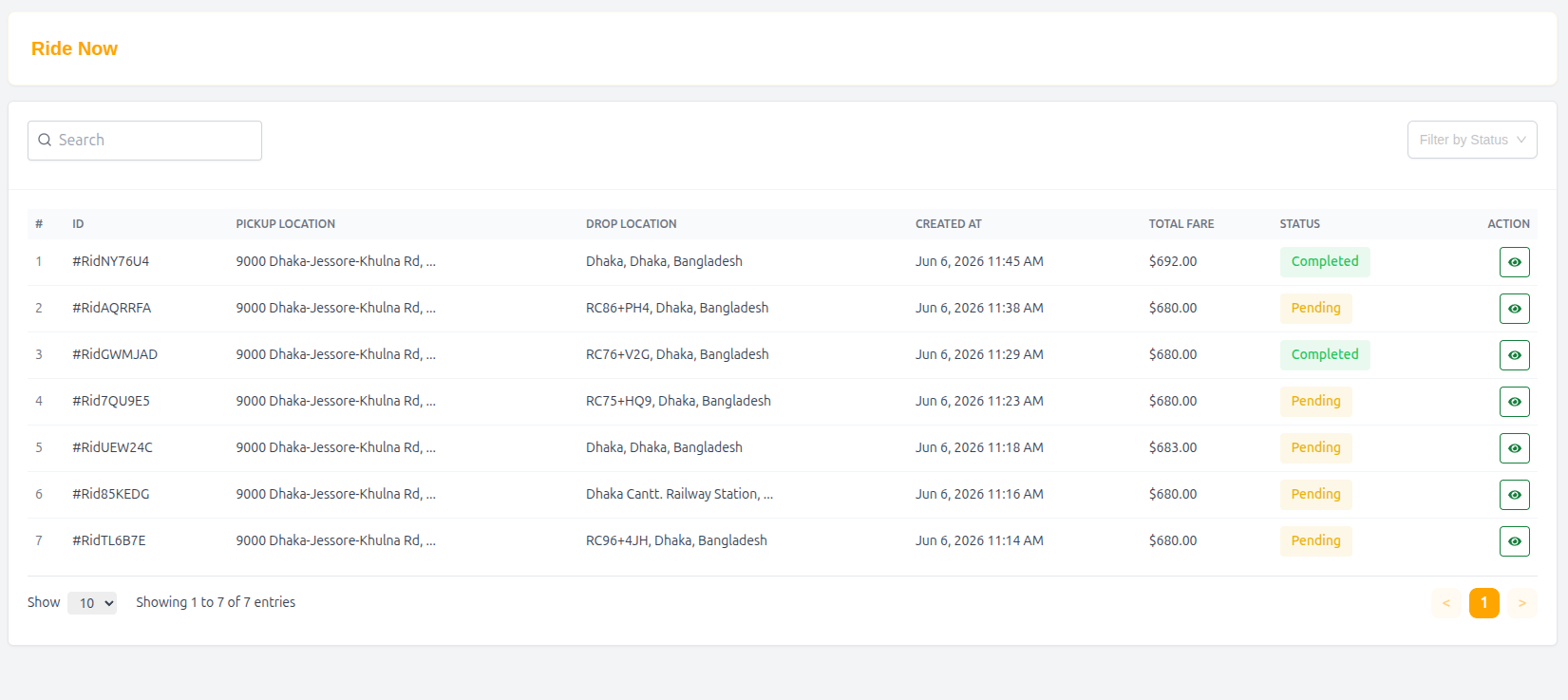Click the $692.00 total fare

[1173, 261]
